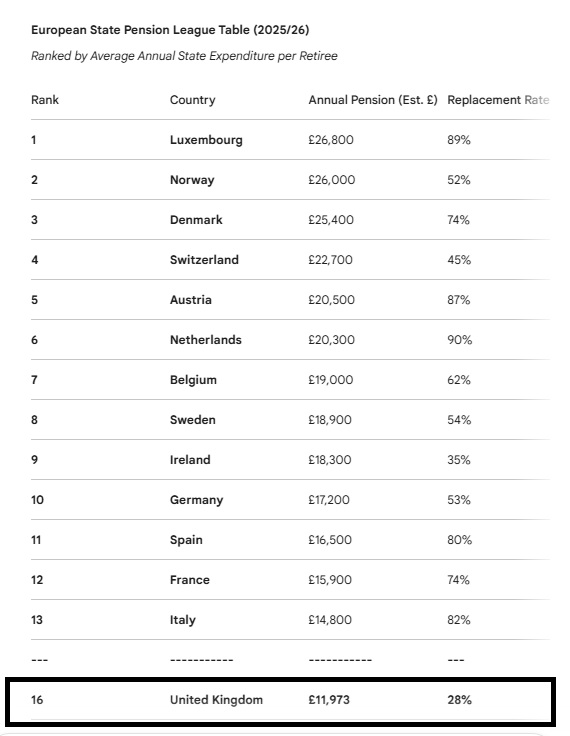
Task: Select the Denmark row name
Action: [196, 220]
